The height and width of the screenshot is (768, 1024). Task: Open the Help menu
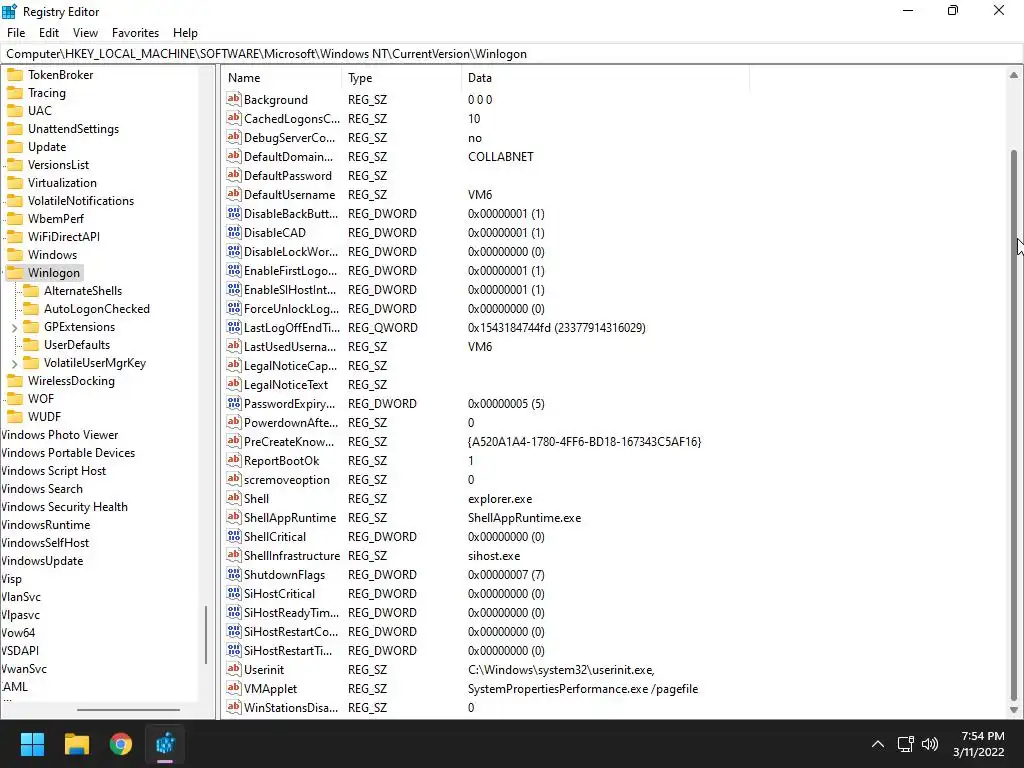[185, 33]
